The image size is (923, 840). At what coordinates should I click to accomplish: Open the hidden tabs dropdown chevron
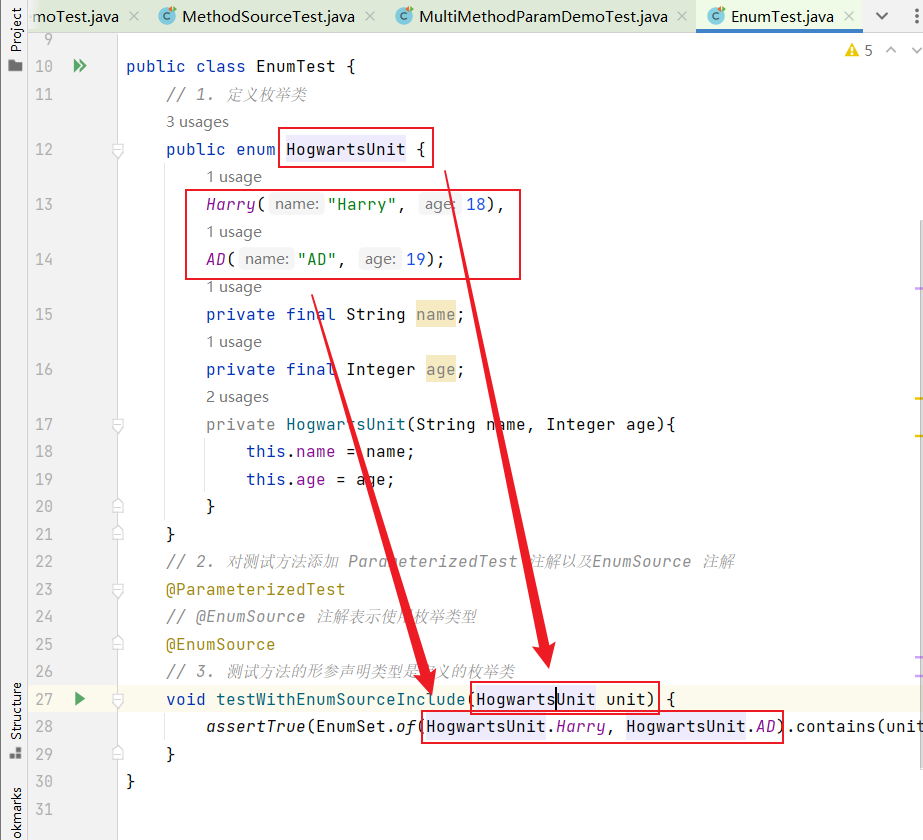(882, 17)
